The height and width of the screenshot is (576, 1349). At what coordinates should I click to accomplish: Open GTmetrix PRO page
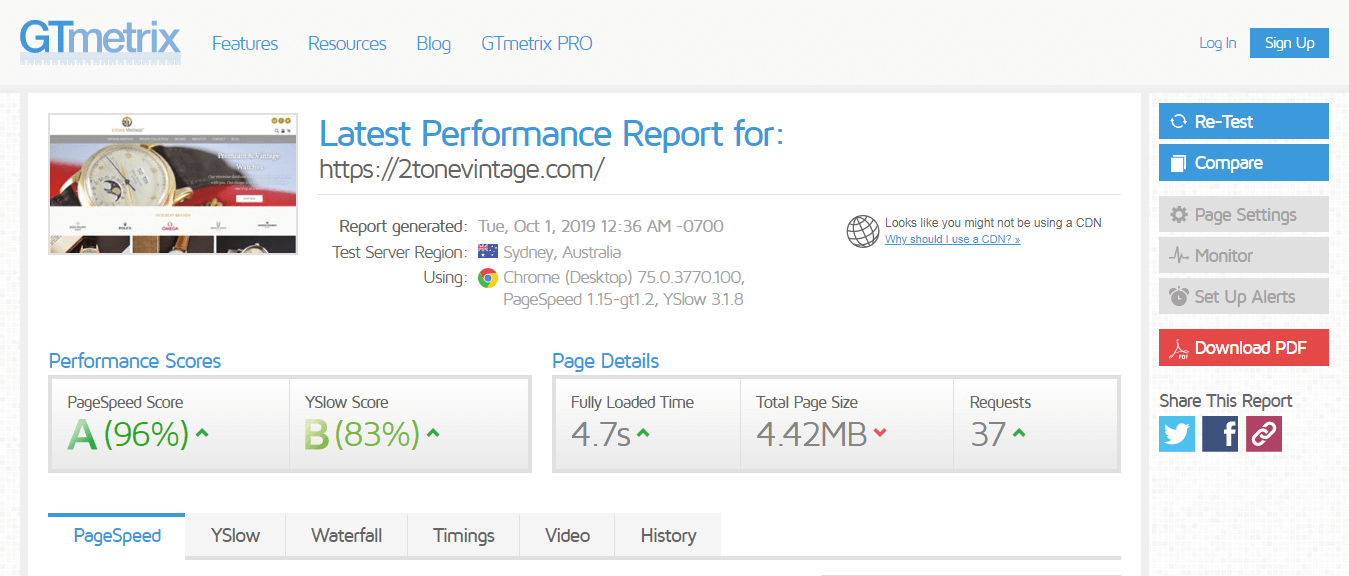click(537, 43)
